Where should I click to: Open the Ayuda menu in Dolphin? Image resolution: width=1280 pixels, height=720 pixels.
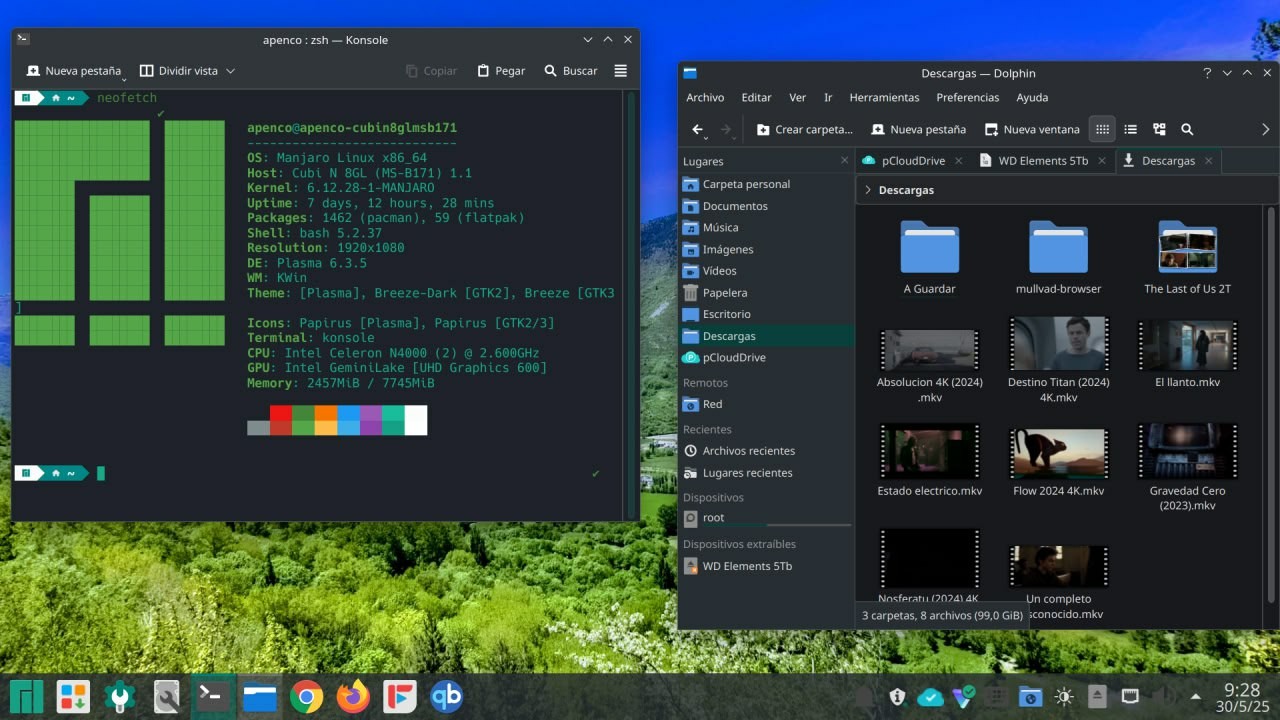point(1032,97)
